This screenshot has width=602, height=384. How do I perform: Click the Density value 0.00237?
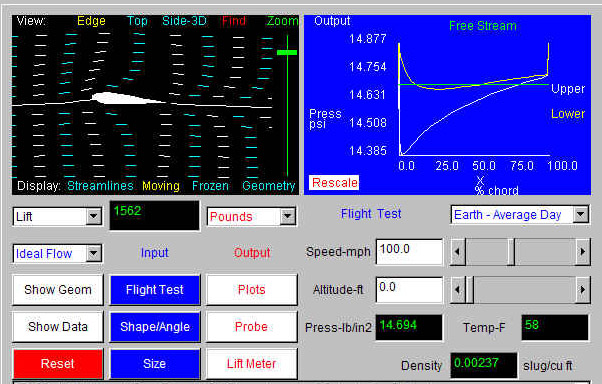tap(484, 365)
